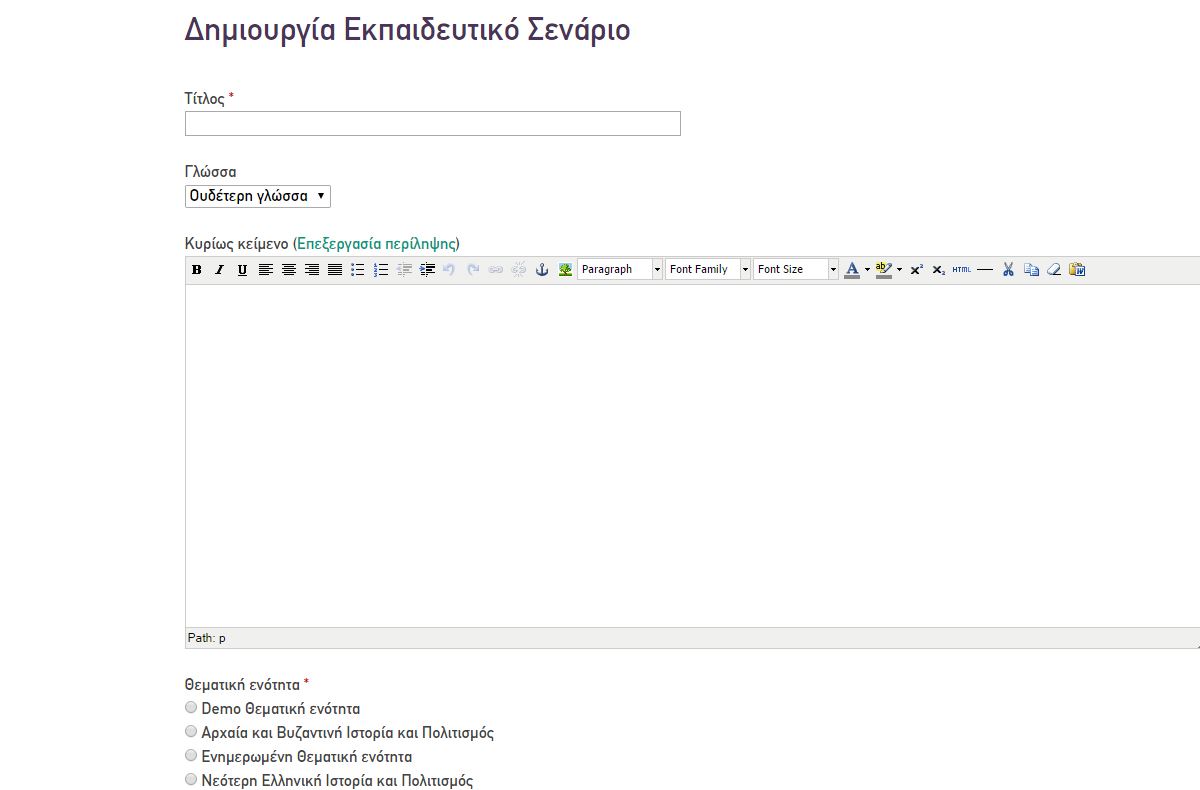Open the Γλώσσα language dropdown
This screenshot has width=1200, height=790.
click(258, 197)
